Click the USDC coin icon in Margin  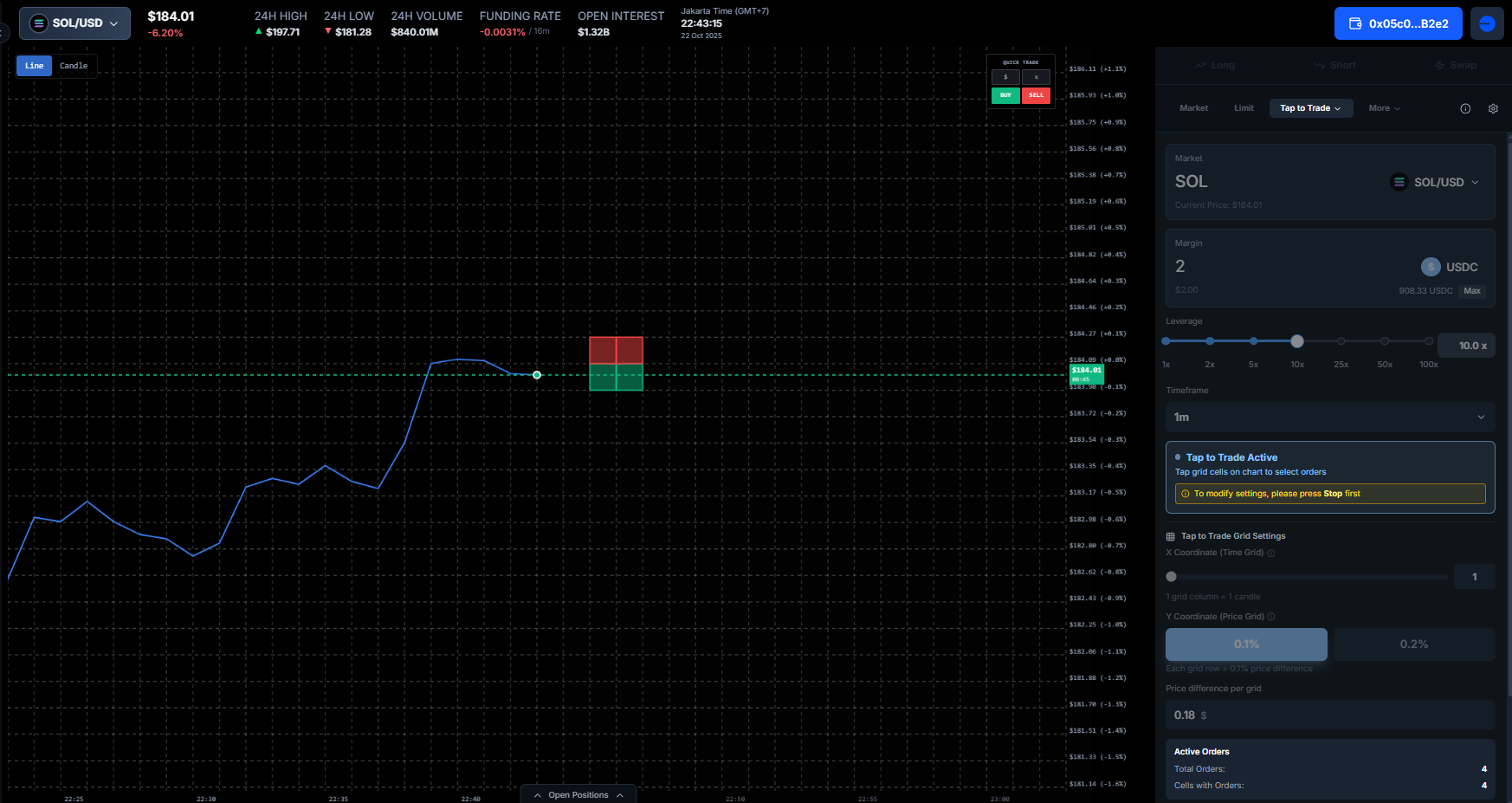pos(1431,267)
